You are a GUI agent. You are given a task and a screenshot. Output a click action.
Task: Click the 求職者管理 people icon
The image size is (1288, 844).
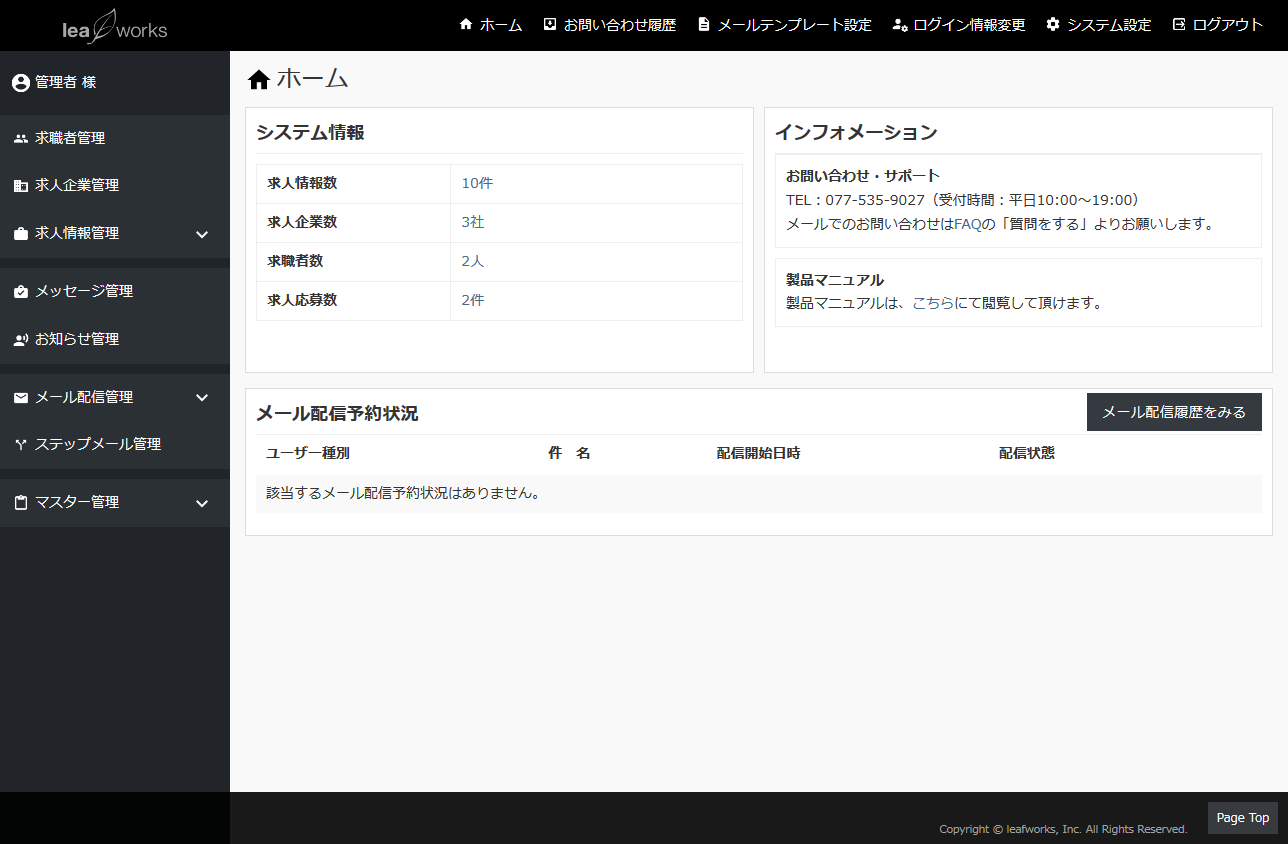(x=21, y=139)
